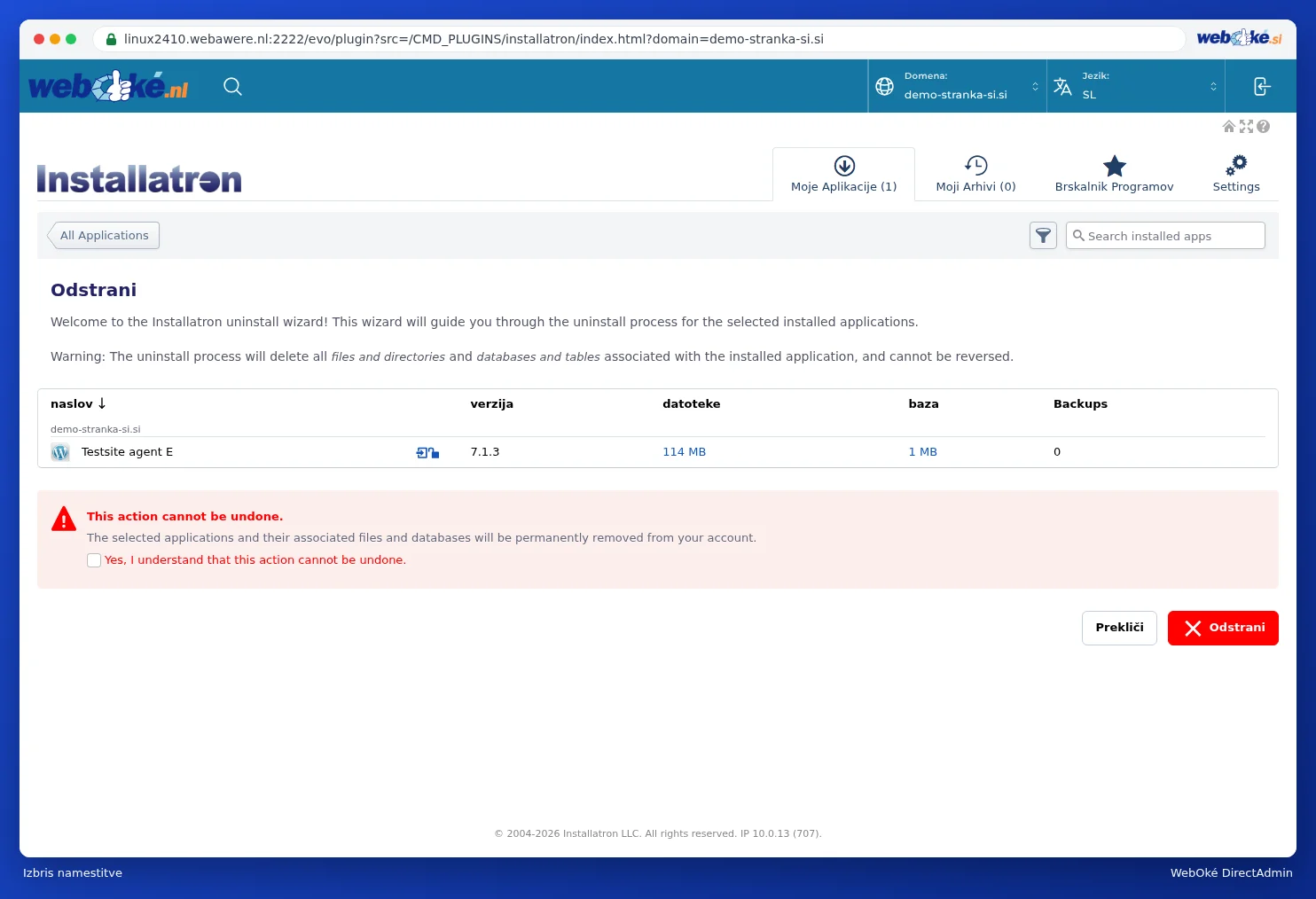This screenshot has height=899, width=1316.
Task: Focus the Search installed apps field
Action: [x=1165, y=236]
